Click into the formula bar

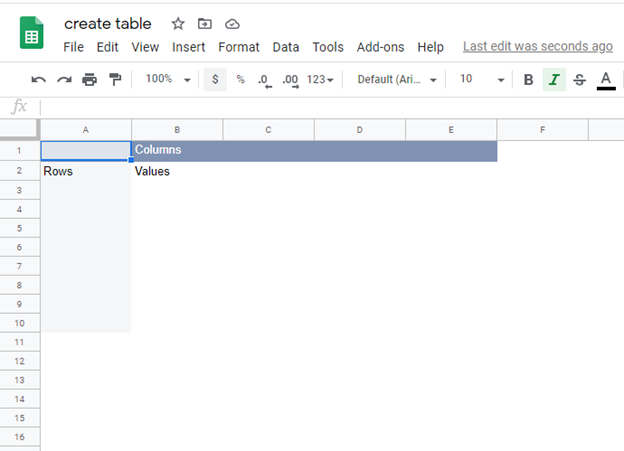332,107
